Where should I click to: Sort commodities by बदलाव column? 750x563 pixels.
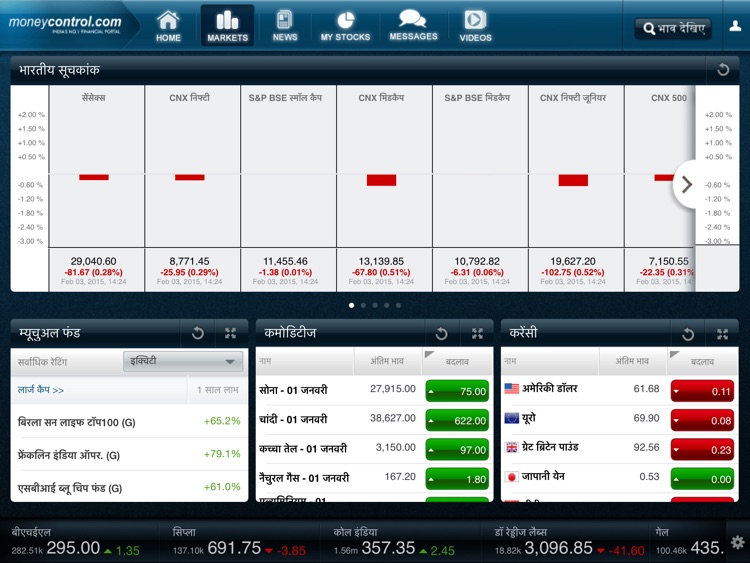click(457, 362)
